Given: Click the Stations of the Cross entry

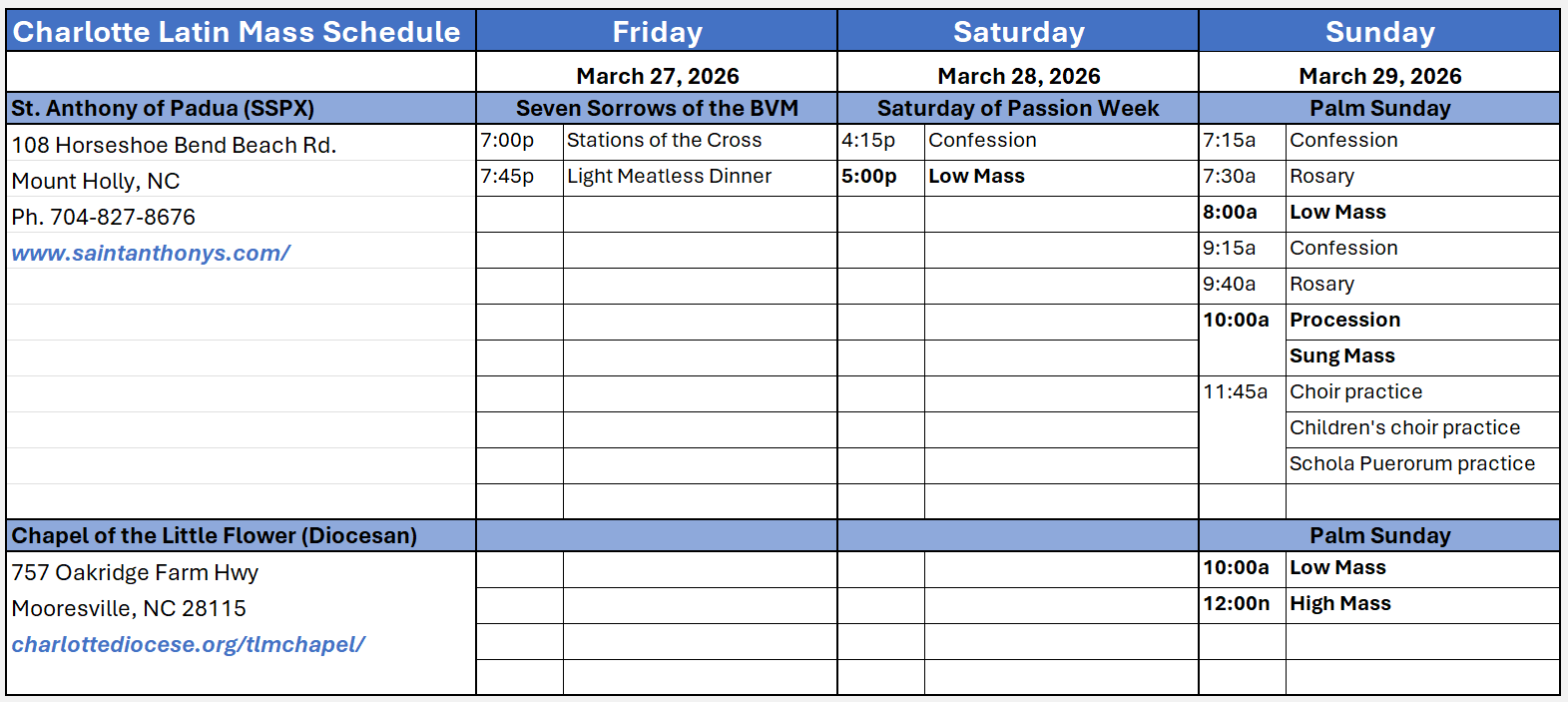Looking at the screenshot, I should click(664, 141).
